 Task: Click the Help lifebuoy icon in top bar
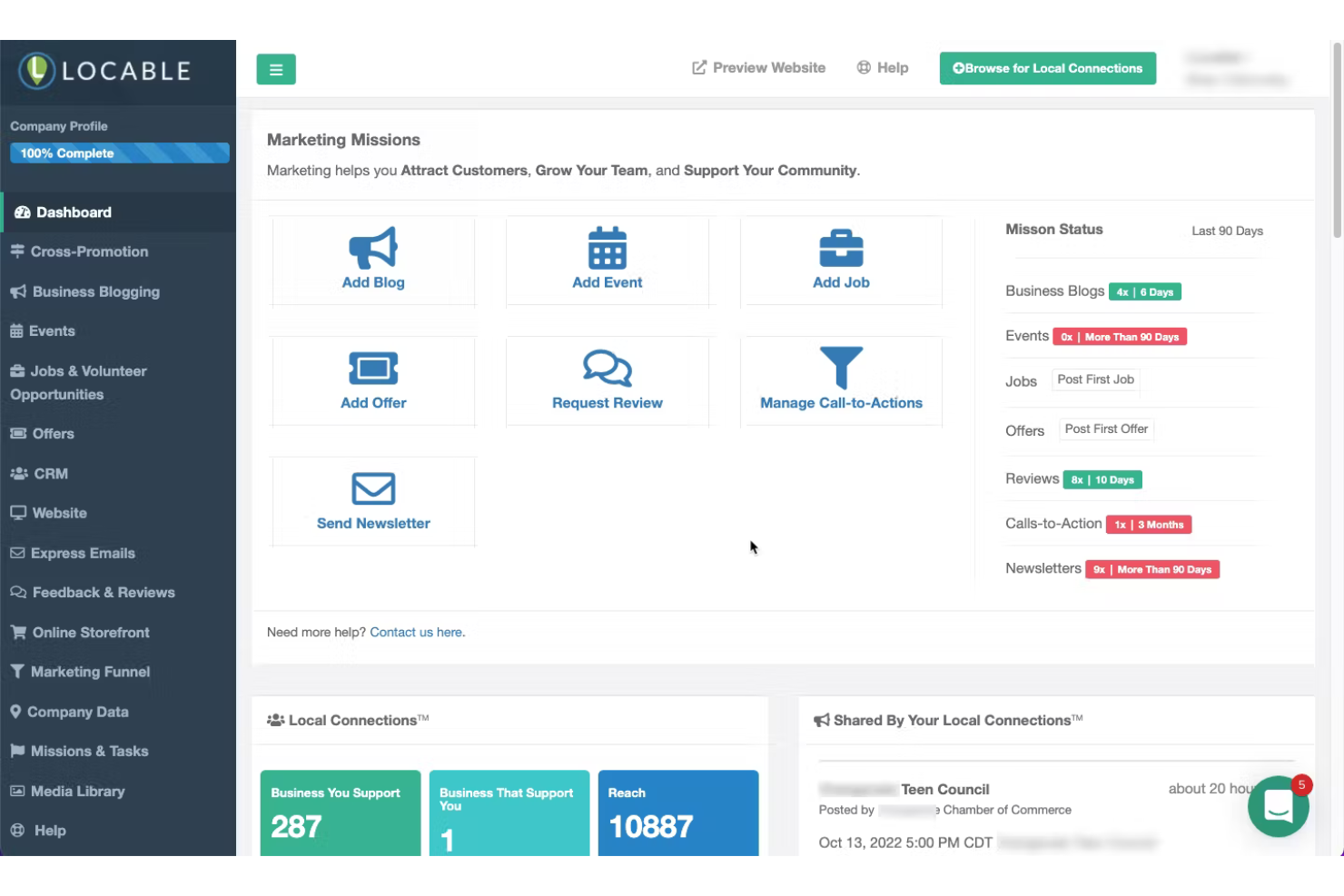tap(864, 68)
